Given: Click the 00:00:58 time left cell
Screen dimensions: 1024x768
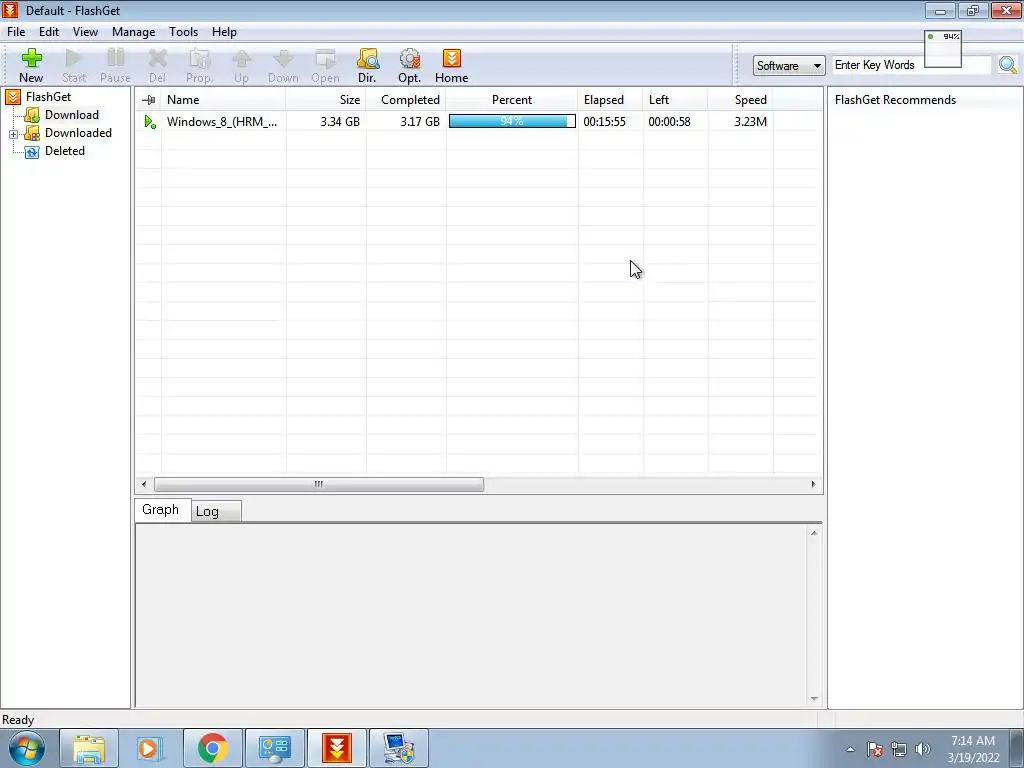Looking at the screenshot, I should pyautogui.click(x=669, y=121).
